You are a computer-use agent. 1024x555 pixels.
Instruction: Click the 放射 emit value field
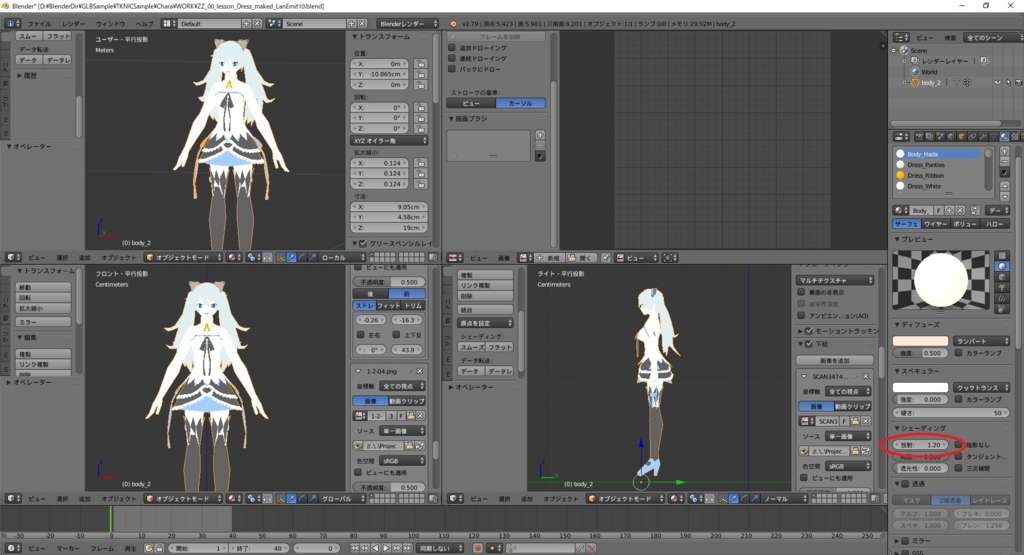(x=920, y=445)
